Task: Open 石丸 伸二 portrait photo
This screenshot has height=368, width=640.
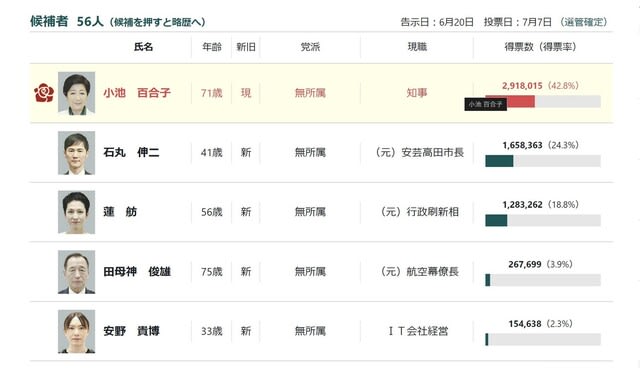Action: 76,153
